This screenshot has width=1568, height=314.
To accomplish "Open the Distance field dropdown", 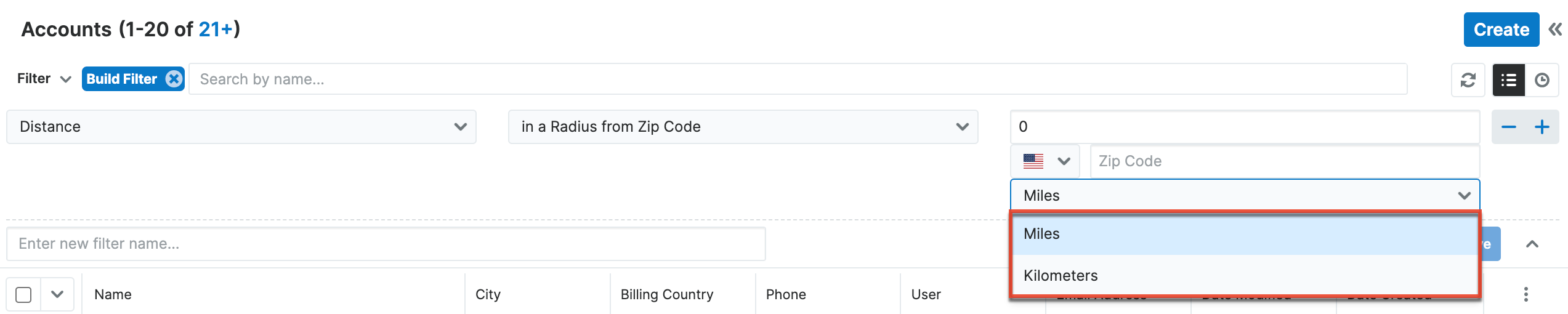I will pyautogui.click(x=241, y=127).
